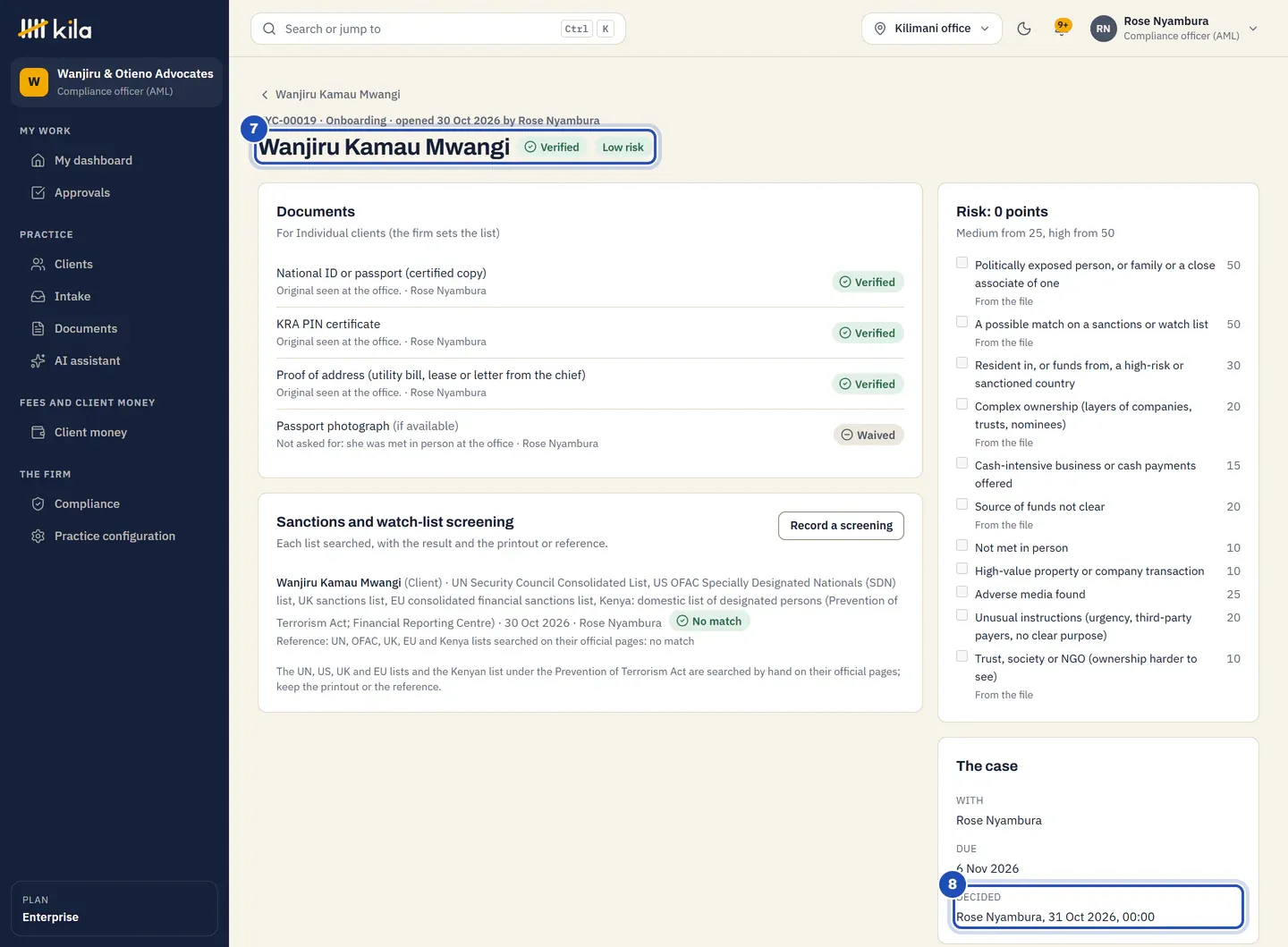The image size is (1288, 947).
Task: Click the Client money wallet icon
Action: tap(38, 432)
